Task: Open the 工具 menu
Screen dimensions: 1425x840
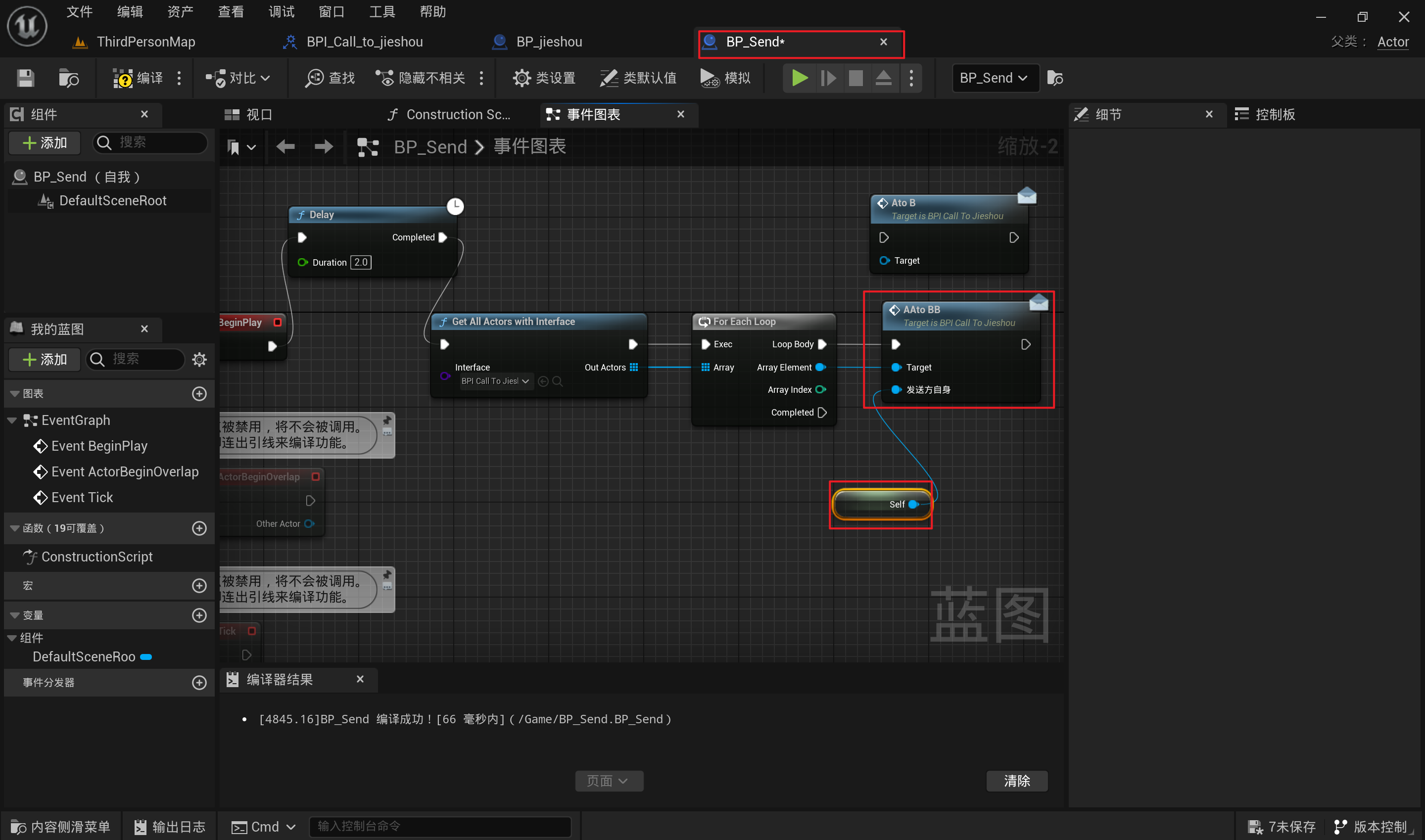Action: (x=382, y=11)
